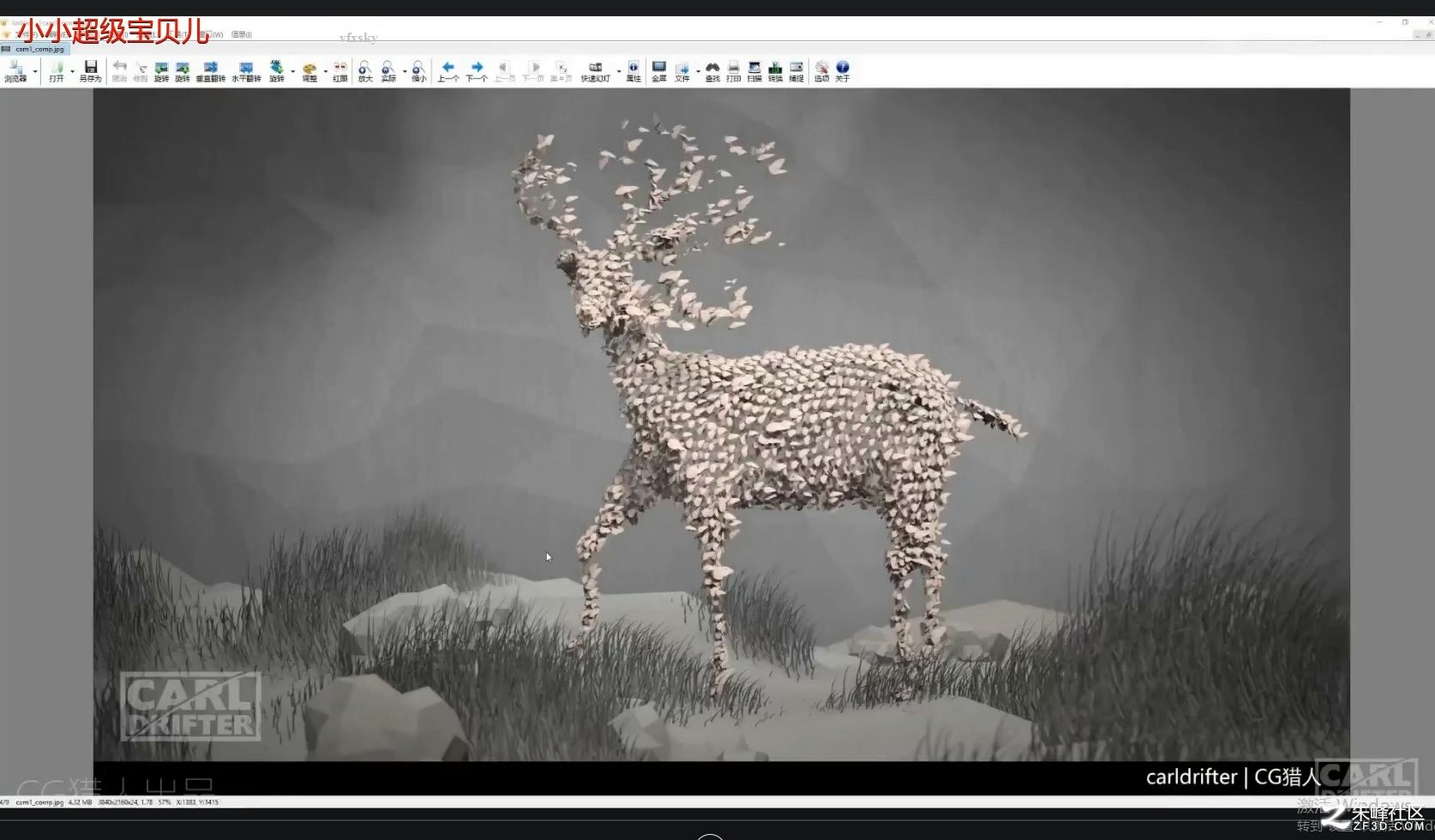Click the 捕捉 screen capture icon
This screenshot has height=840, width=1435.
(796, 71)
